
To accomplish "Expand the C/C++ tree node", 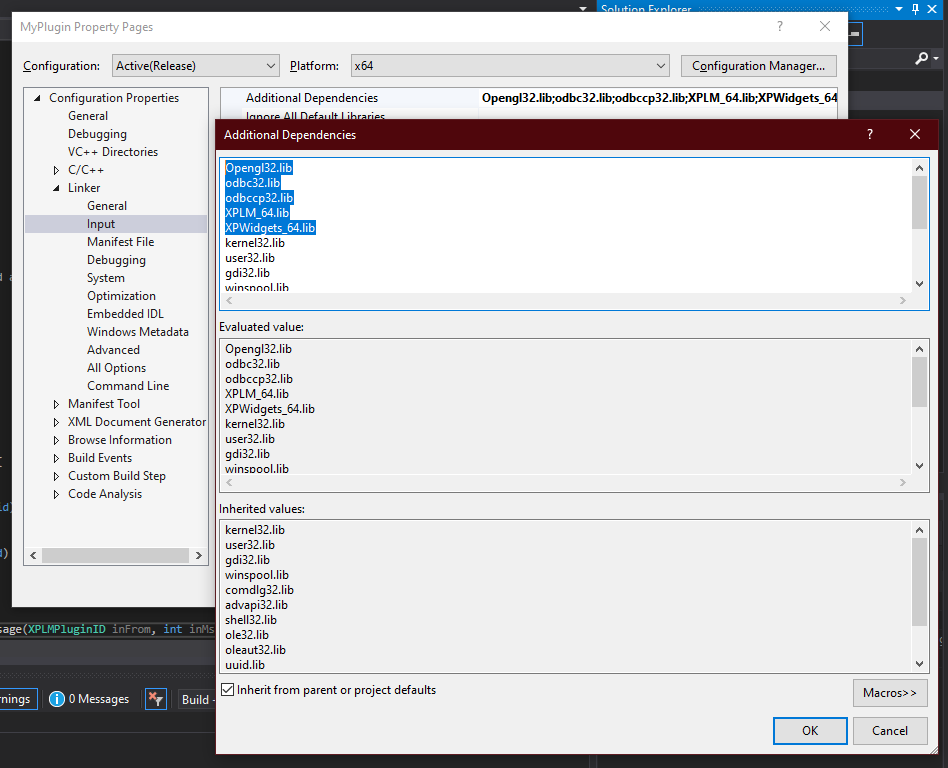I will point(57,170).
